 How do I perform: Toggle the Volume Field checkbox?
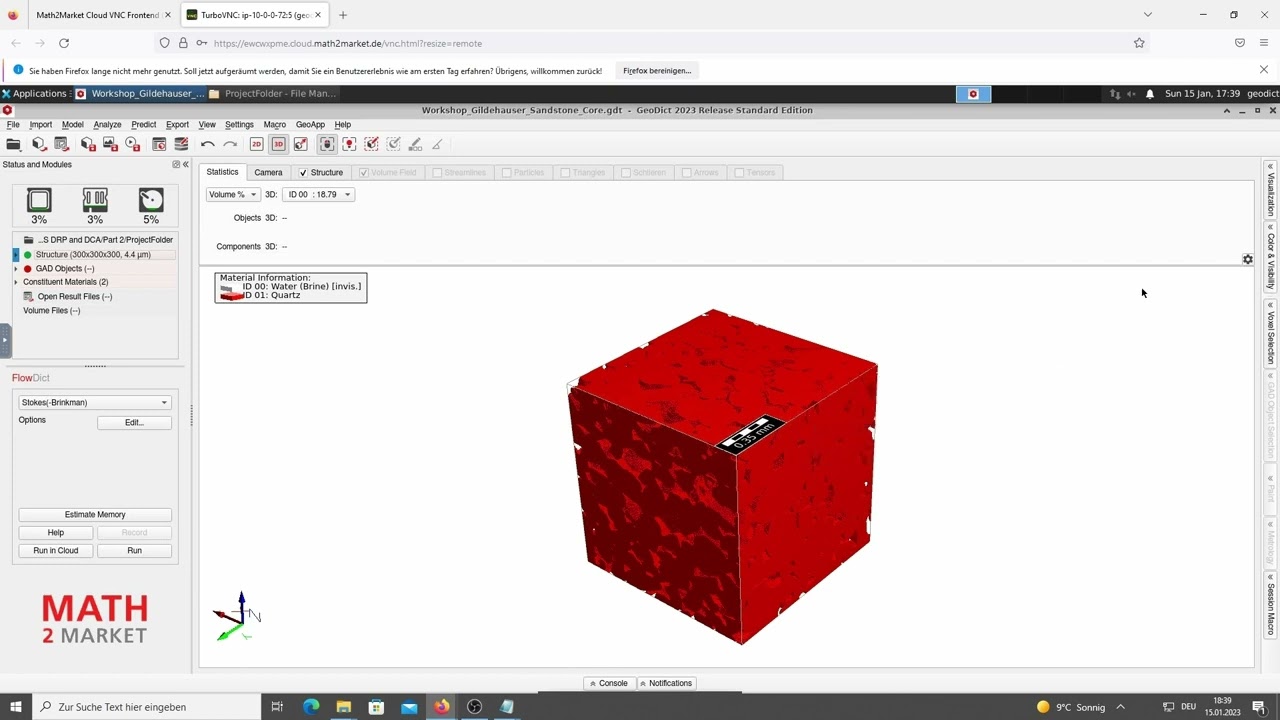[363, 172]
